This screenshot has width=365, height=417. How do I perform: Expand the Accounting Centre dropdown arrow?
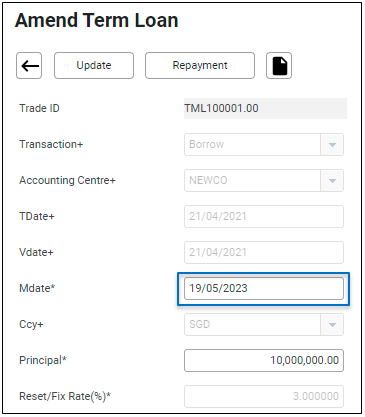click(x=332, y=181)
